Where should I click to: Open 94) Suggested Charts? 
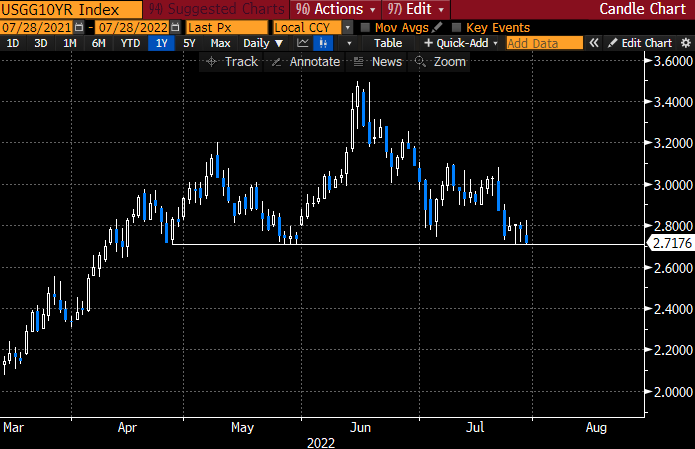(216, 9)
